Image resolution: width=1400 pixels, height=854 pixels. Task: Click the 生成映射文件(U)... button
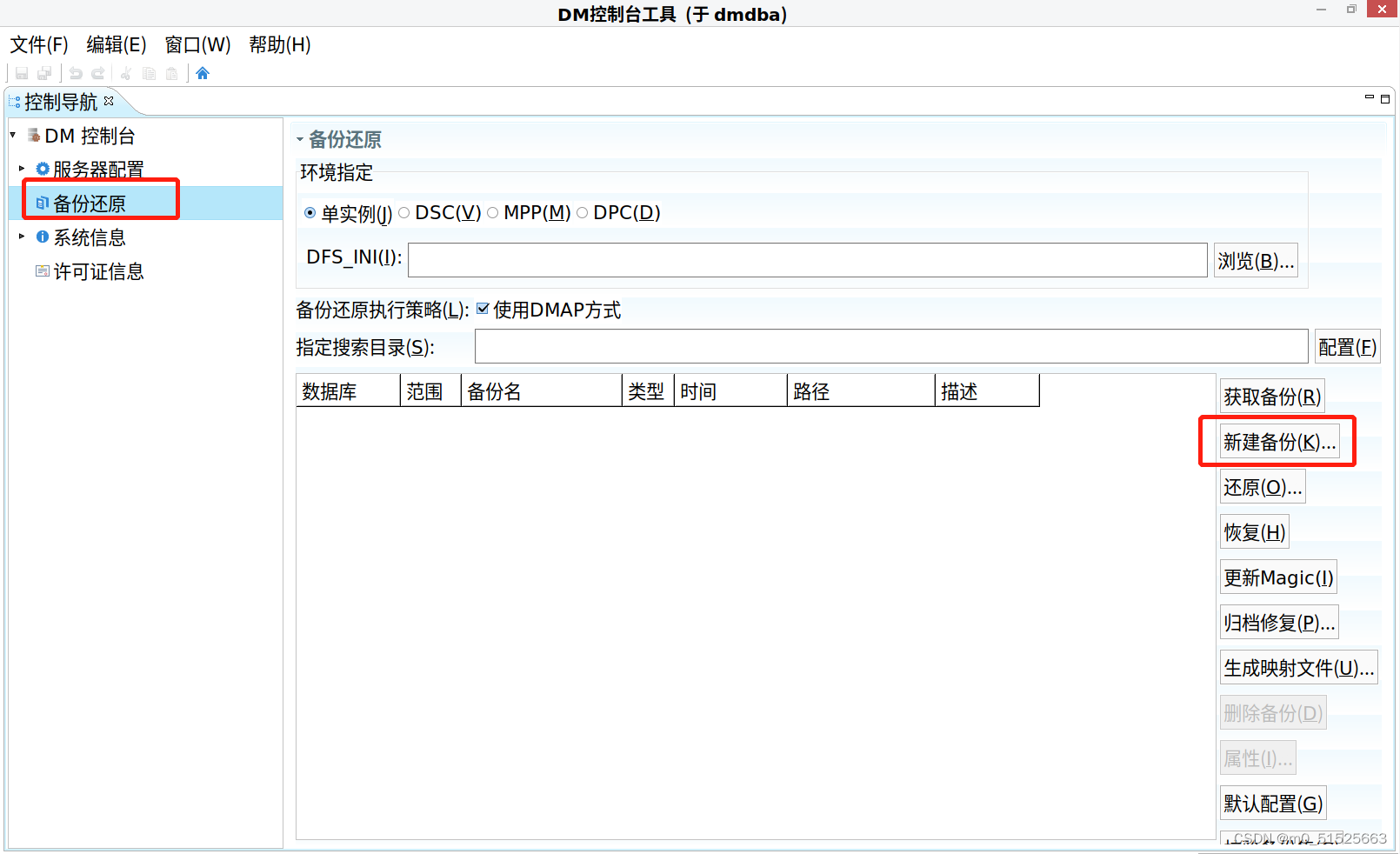point(1299,669)
